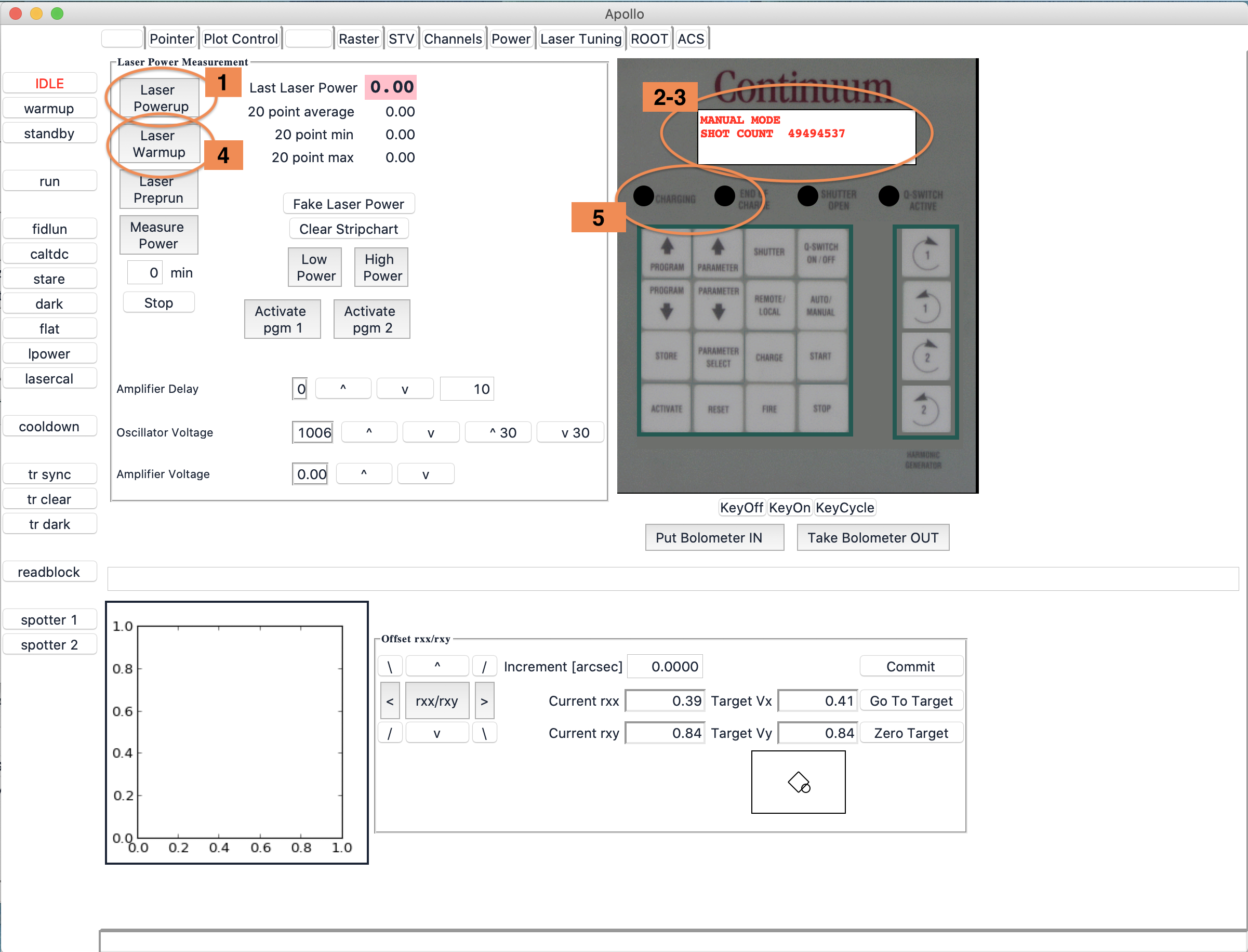Click the tr clear button

(x=49, y=499)
